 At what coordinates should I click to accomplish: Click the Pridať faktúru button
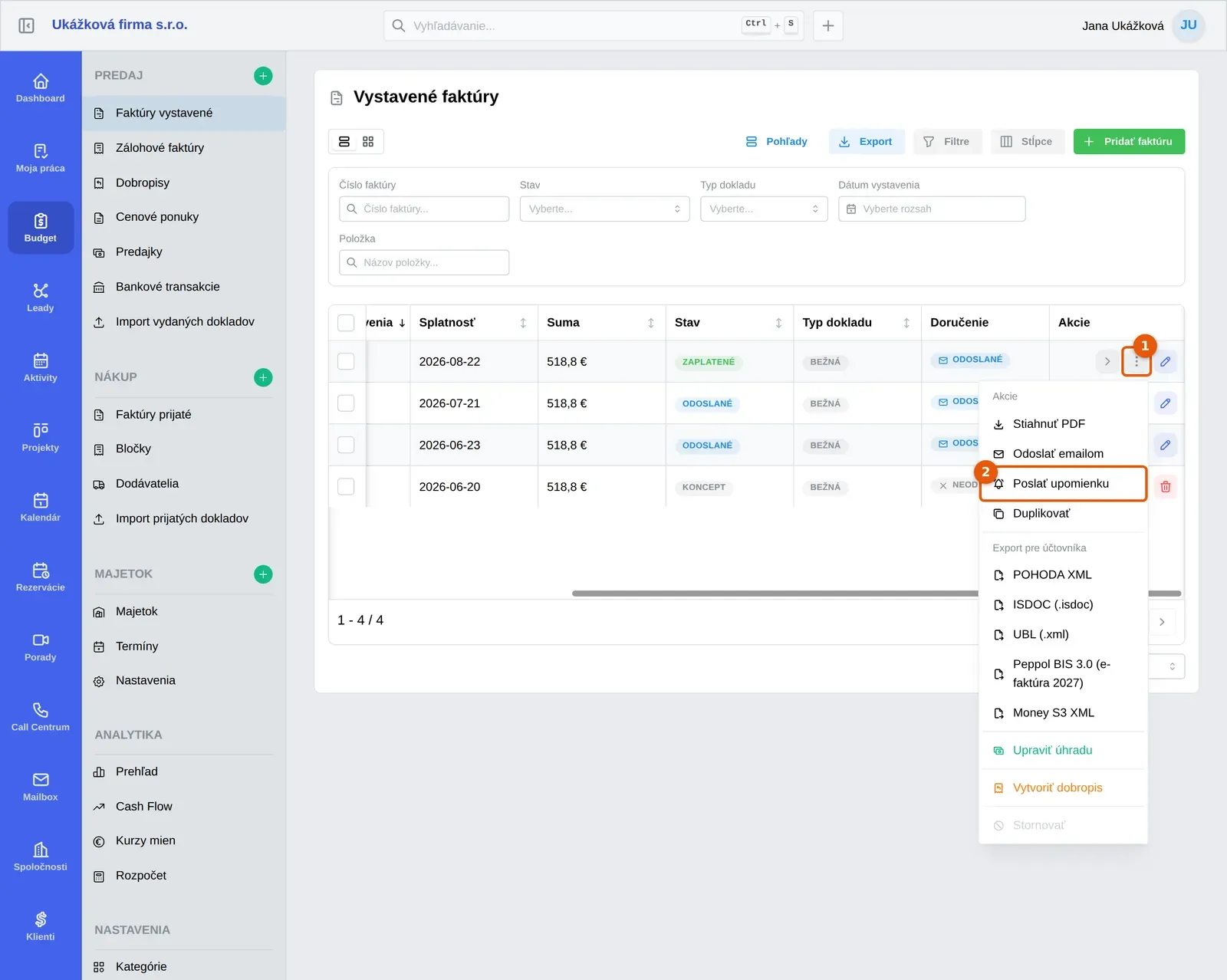(x=1129, y=141)
